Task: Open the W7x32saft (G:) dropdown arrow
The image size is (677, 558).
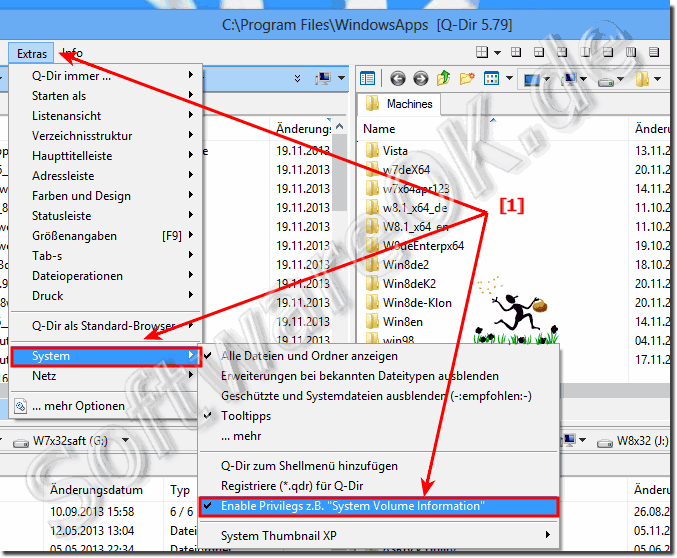Action: point(126,441)
